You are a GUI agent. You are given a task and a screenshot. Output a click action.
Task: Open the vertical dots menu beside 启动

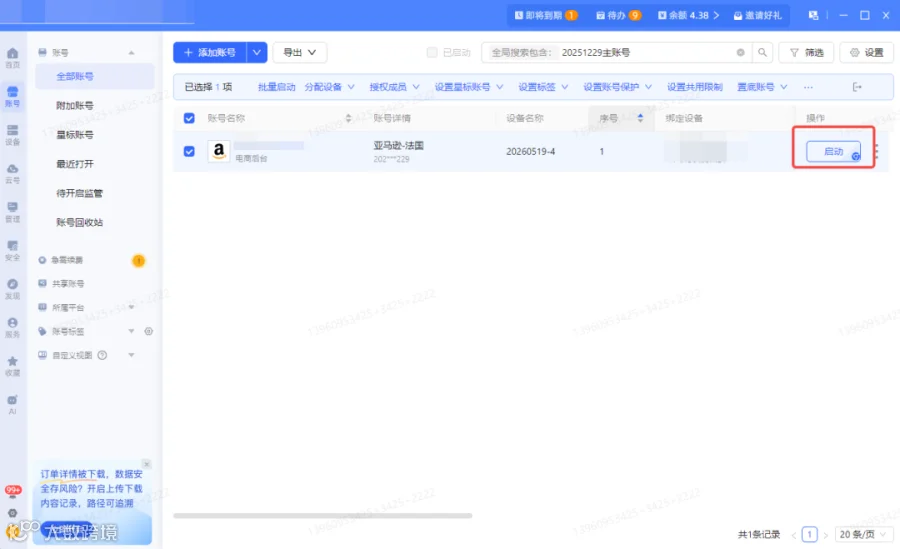click(x=876, y=151)
